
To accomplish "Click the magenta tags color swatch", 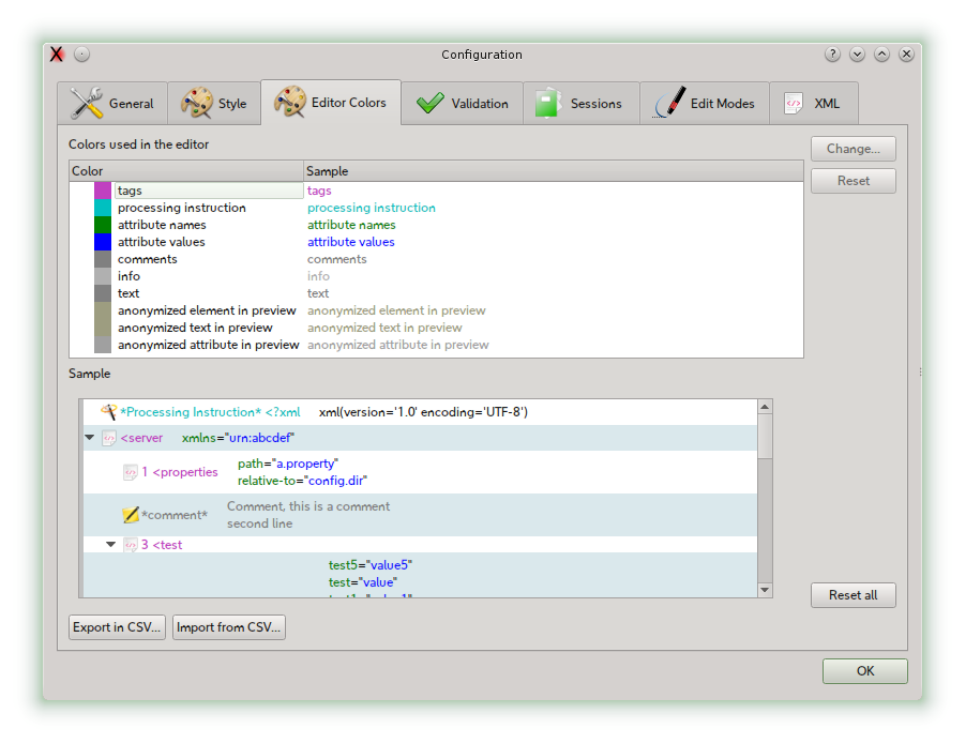I will point(103,190).
